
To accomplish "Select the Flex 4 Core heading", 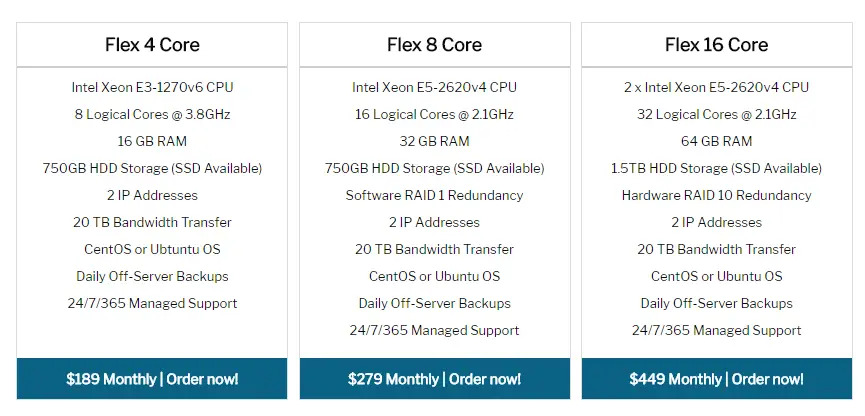I will click(152, 45).
